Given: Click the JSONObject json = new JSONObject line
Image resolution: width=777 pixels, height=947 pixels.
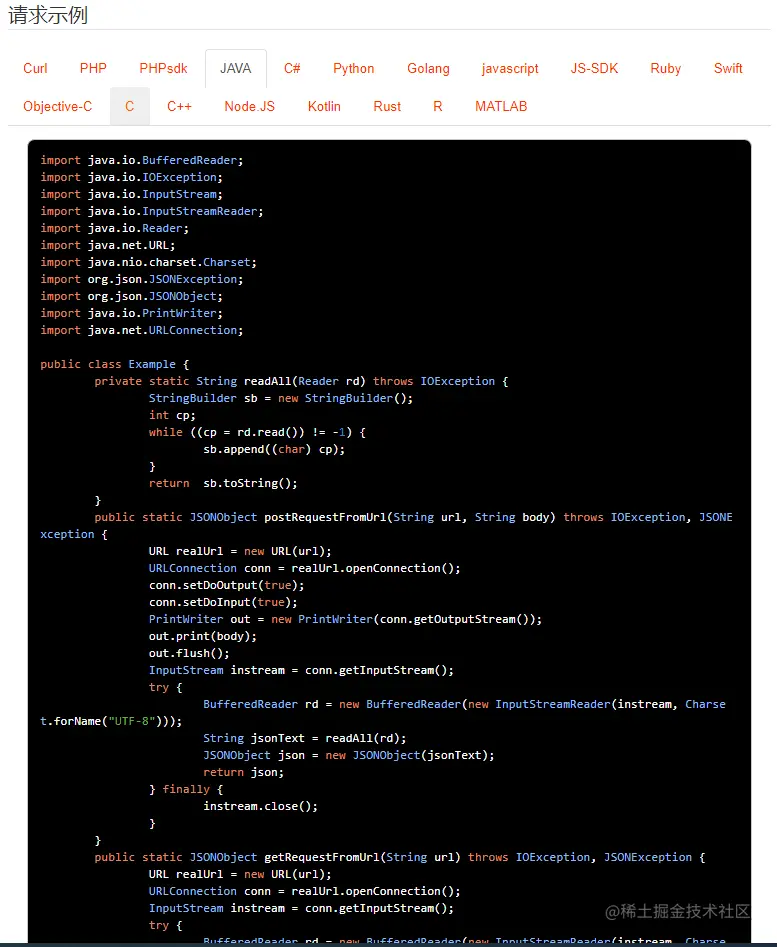Looking at the screenshot, I should (x=349, y=755).
